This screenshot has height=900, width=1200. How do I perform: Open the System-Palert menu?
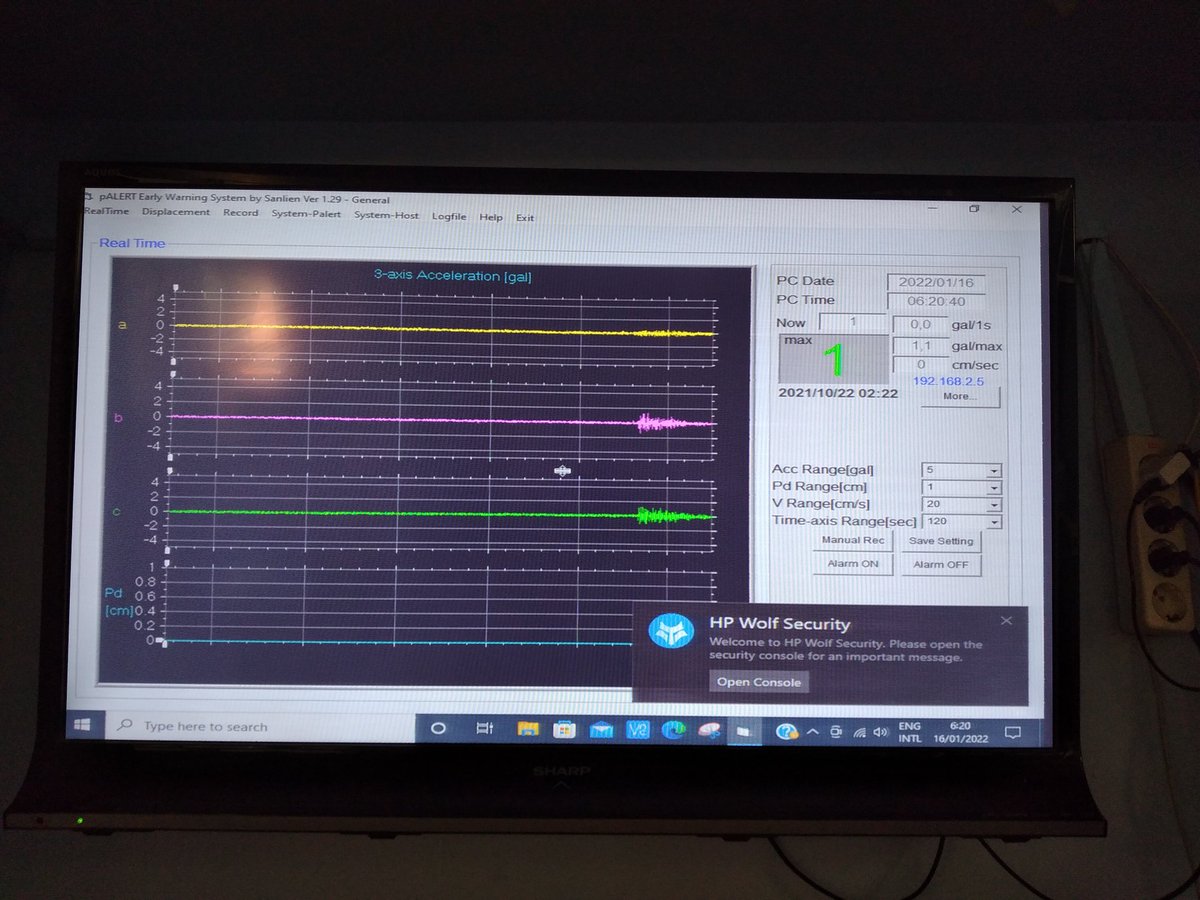tap(306, 214)
